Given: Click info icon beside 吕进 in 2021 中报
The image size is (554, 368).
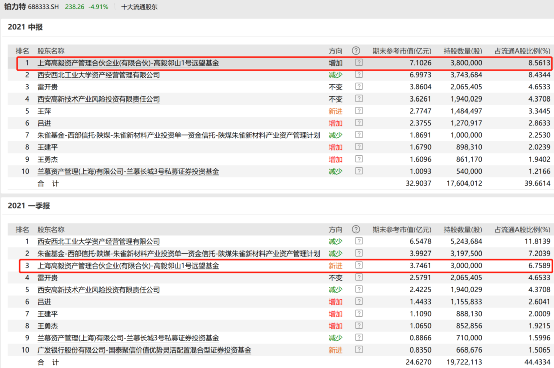Looking at the screenshot, I should click(x=359, y=123).
